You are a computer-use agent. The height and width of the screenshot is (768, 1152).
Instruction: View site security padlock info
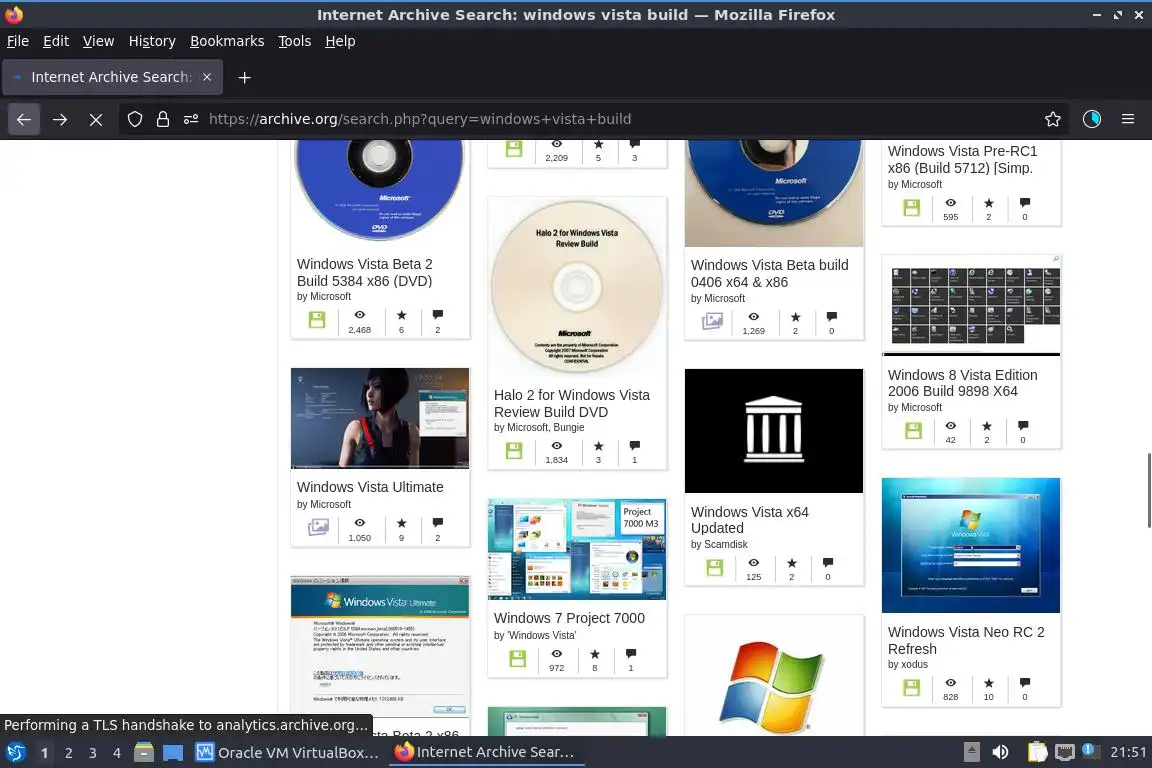[162, 119]
